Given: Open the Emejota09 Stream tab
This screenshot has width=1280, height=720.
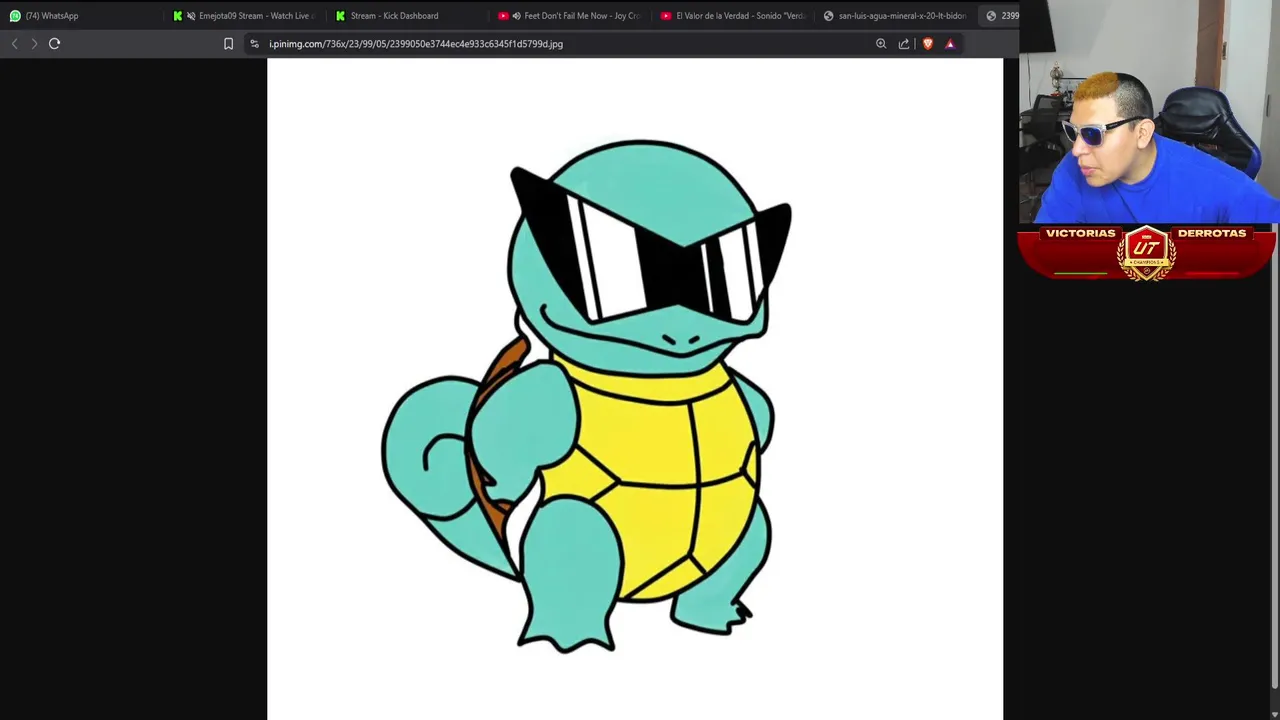Looking at the screenshot, I should (245, 16).
